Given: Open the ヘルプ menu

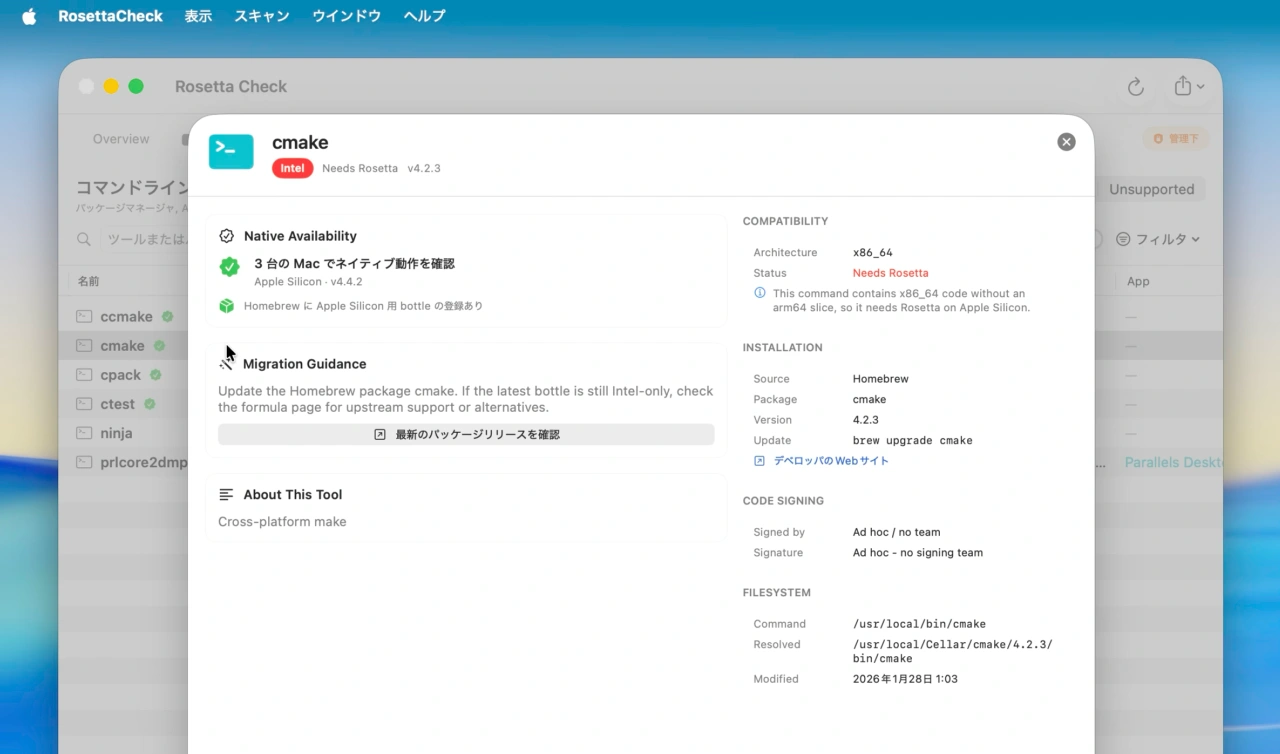Looking at the screenshot, I should point(424,16).
